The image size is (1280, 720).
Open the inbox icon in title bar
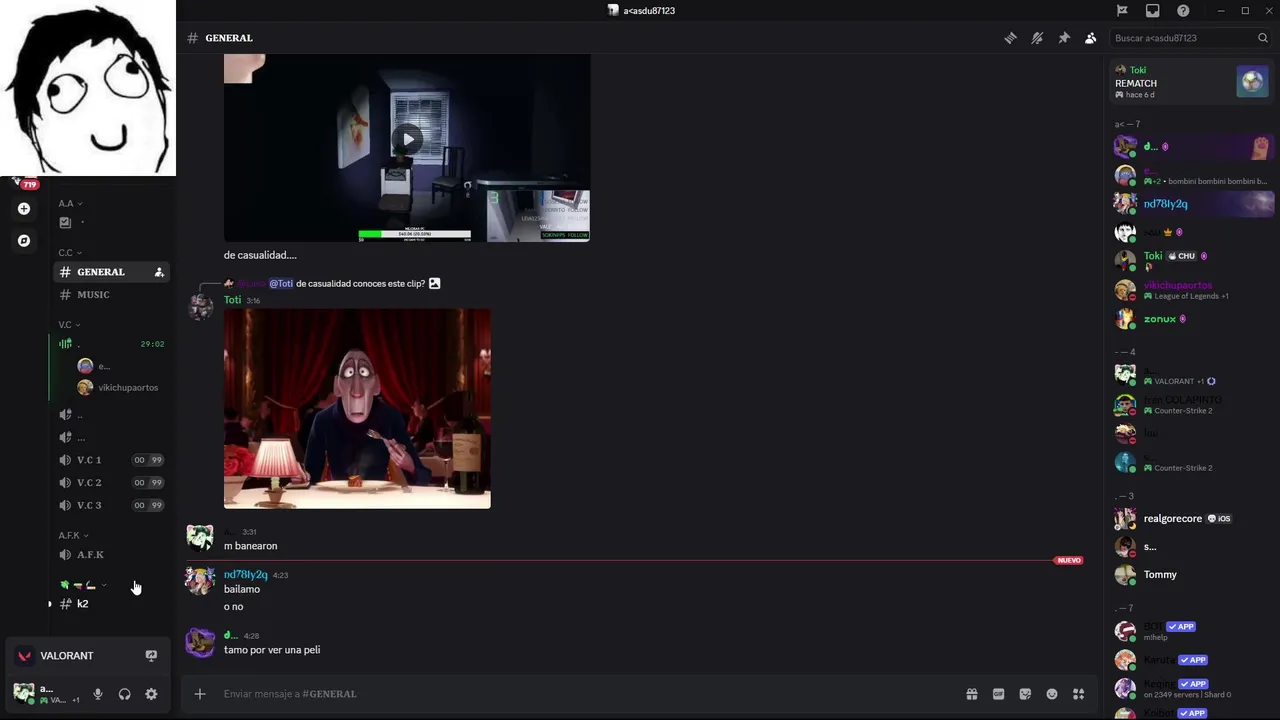pos(1153,11)
